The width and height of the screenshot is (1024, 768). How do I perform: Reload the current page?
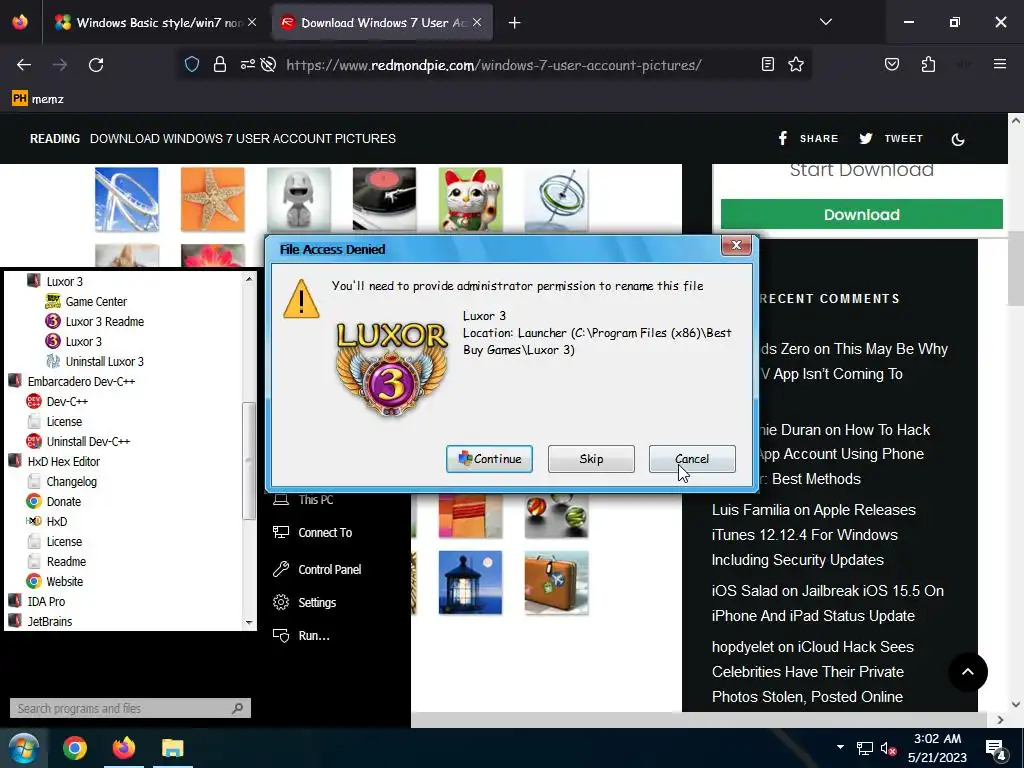pos(96,65)
